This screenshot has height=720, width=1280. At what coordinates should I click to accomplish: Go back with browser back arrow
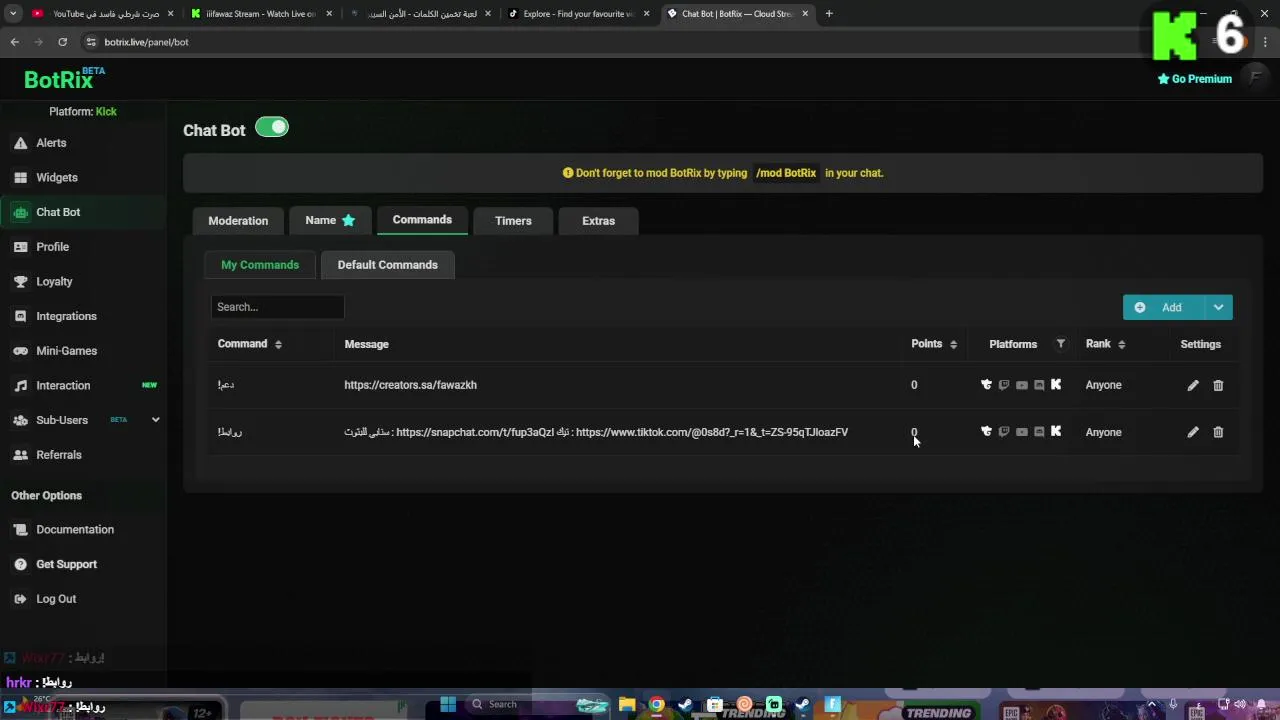(x=14, y=42)
